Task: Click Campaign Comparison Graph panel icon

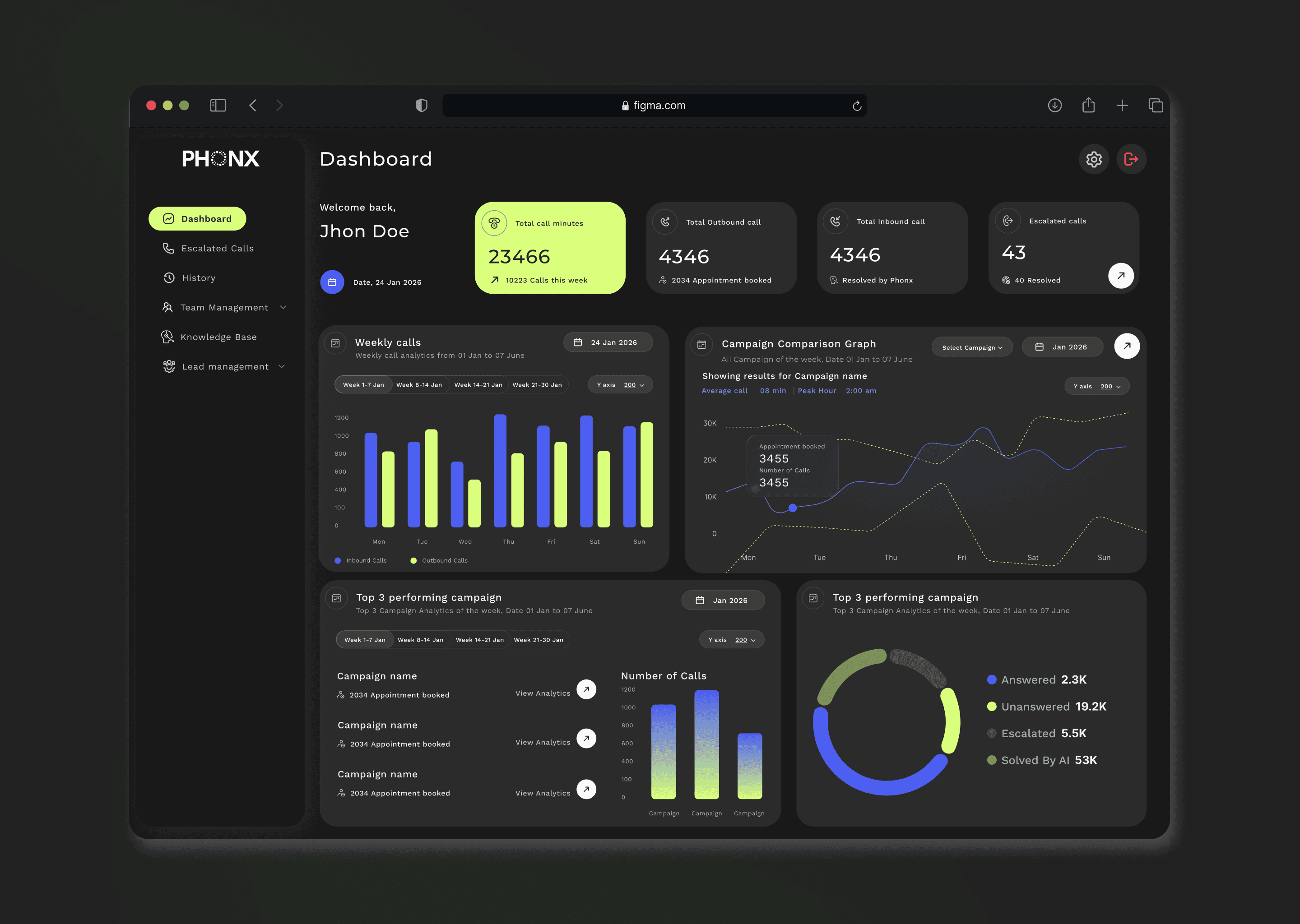Action: [x=702, y=345]
